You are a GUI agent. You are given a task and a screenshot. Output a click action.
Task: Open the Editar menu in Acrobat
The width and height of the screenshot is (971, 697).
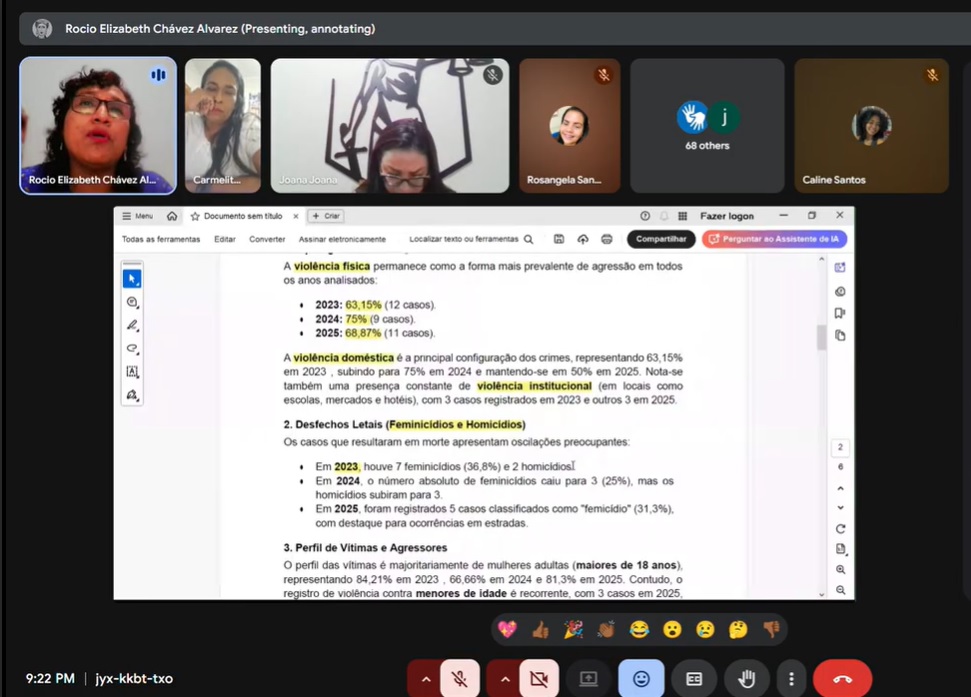point(225,239)
